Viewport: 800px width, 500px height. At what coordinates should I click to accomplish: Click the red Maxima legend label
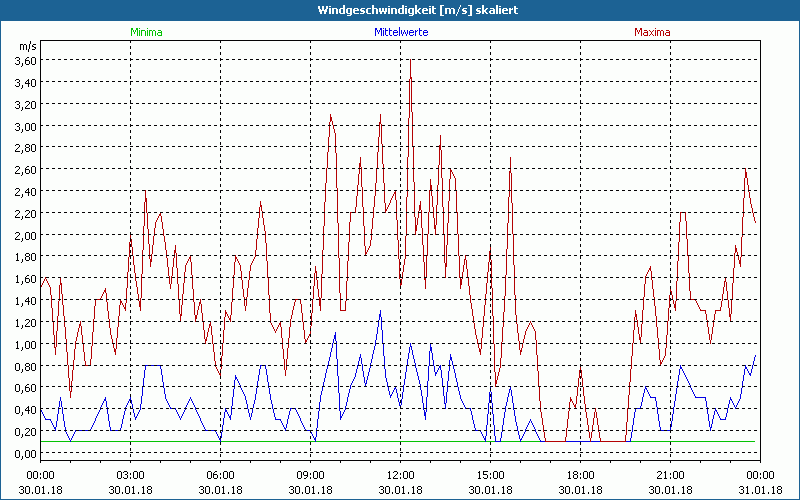[652, 32]
